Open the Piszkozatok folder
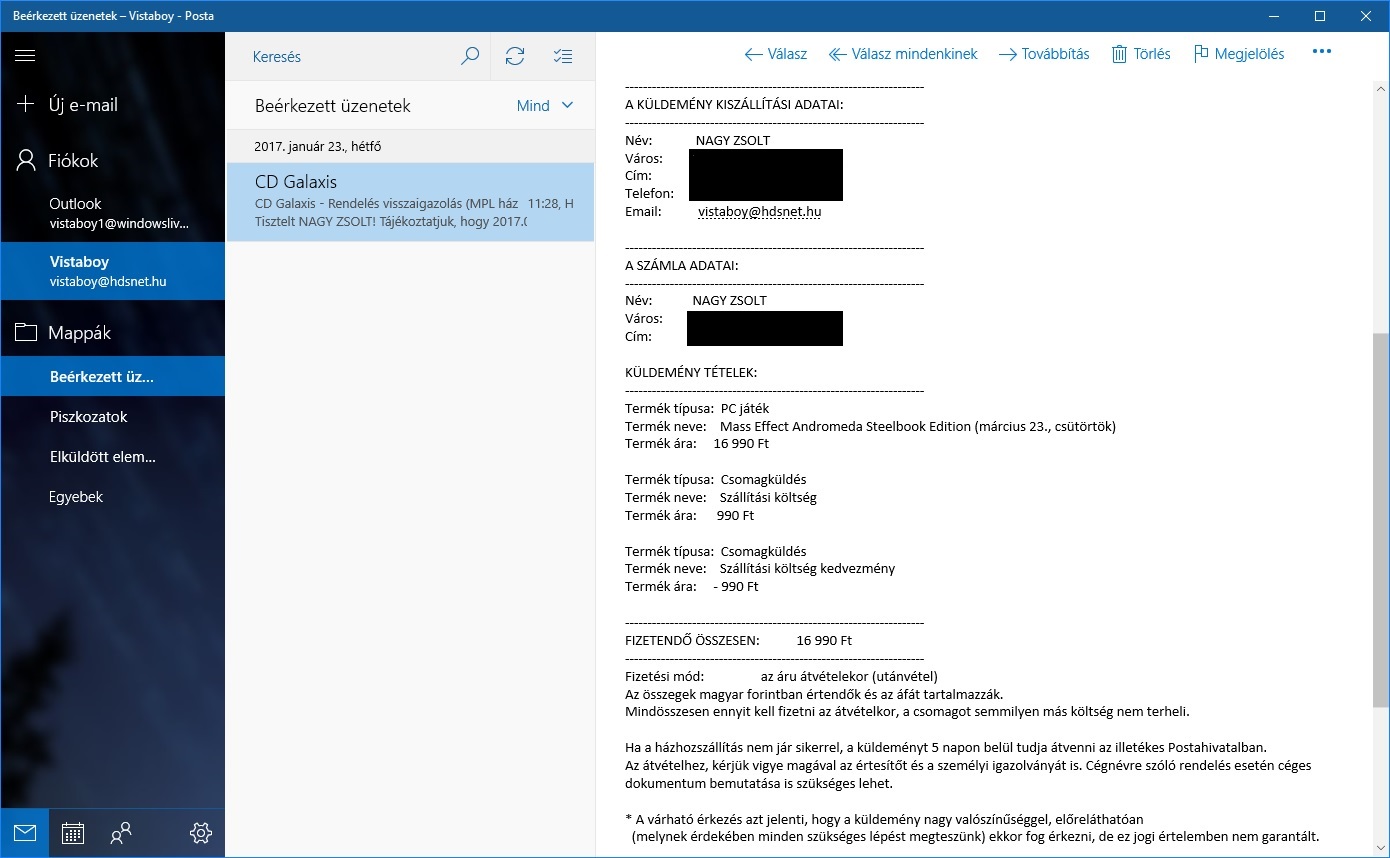1390x858 pixels. click(x=112, y=417)
